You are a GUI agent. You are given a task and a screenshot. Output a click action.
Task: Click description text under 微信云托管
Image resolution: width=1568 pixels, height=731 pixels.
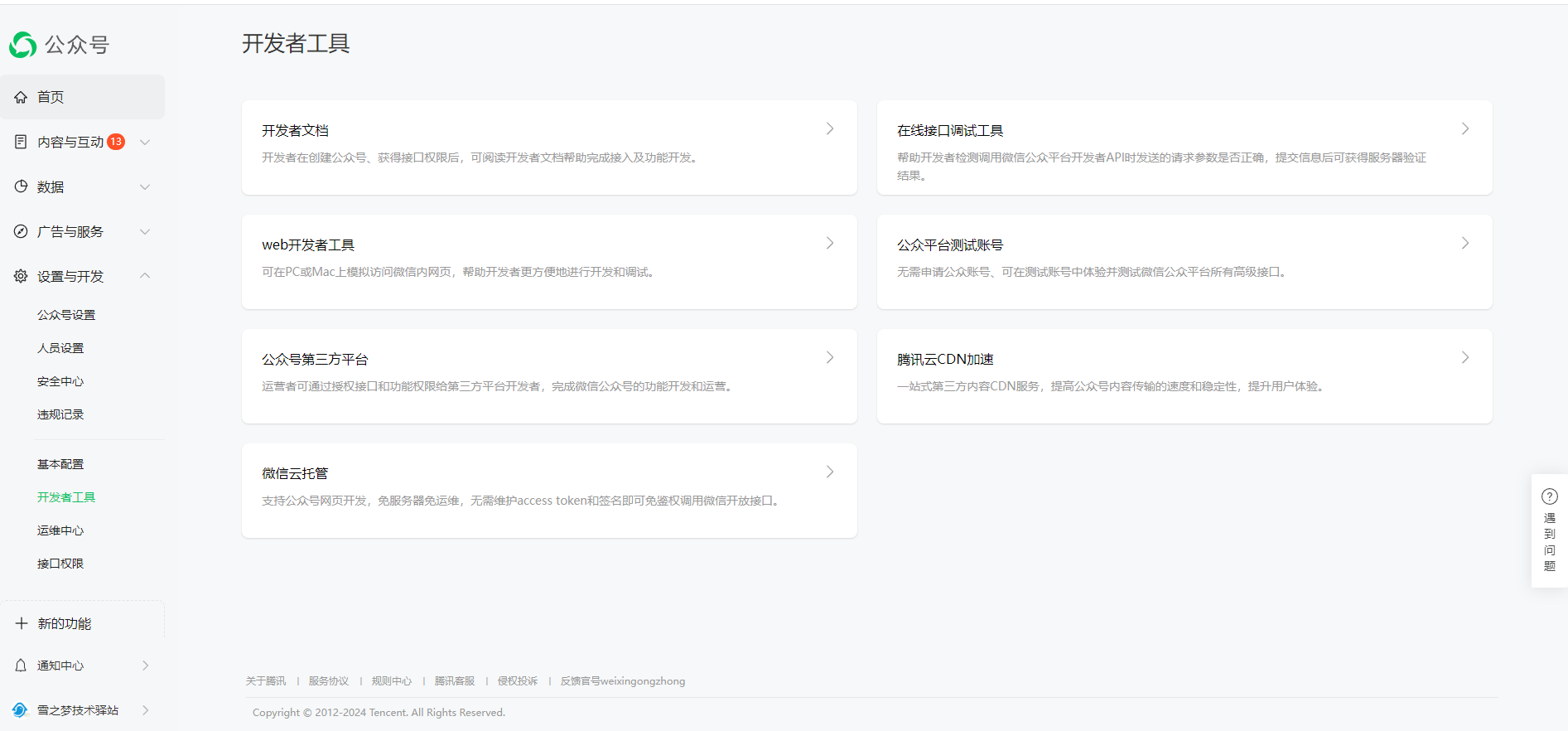523,501
